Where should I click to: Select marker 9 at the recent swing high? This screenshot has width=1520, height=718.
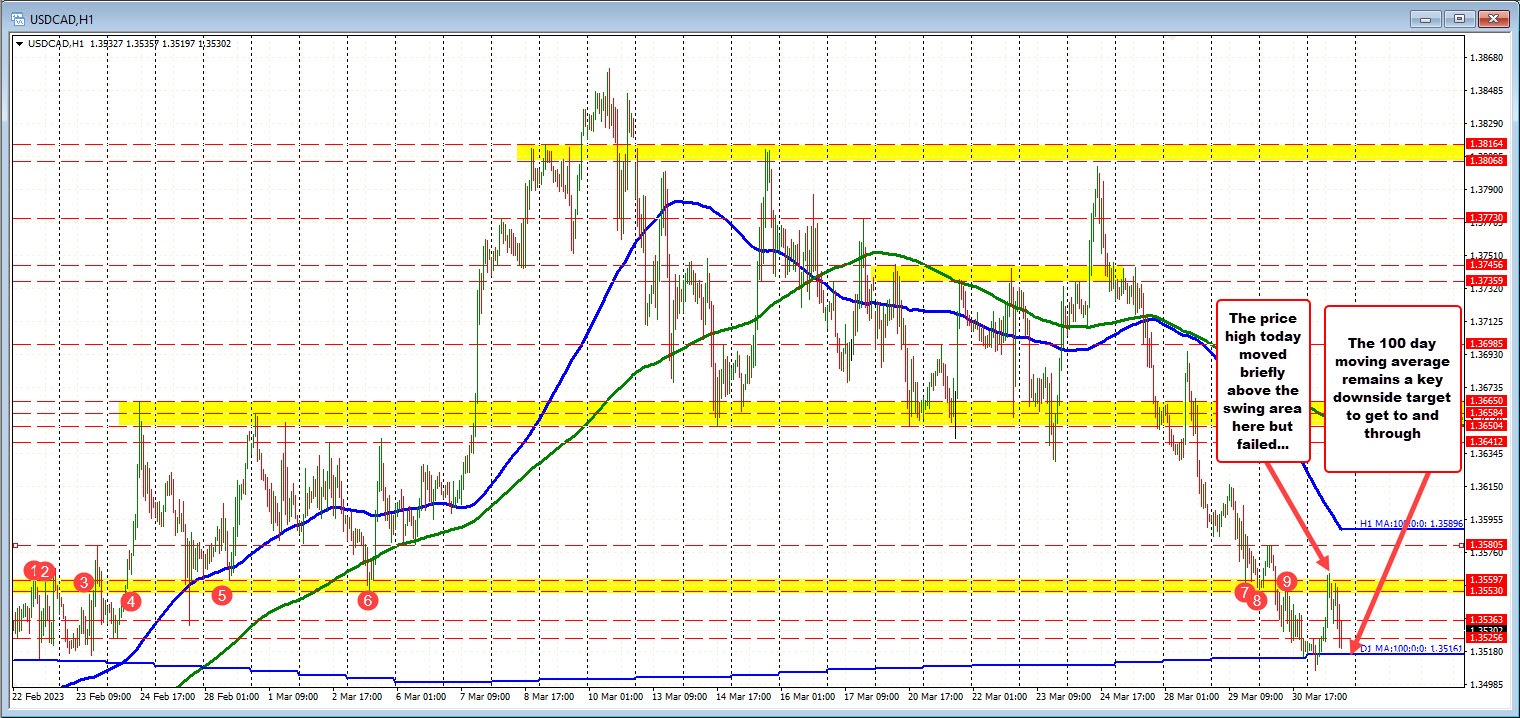coord(1287,580)
